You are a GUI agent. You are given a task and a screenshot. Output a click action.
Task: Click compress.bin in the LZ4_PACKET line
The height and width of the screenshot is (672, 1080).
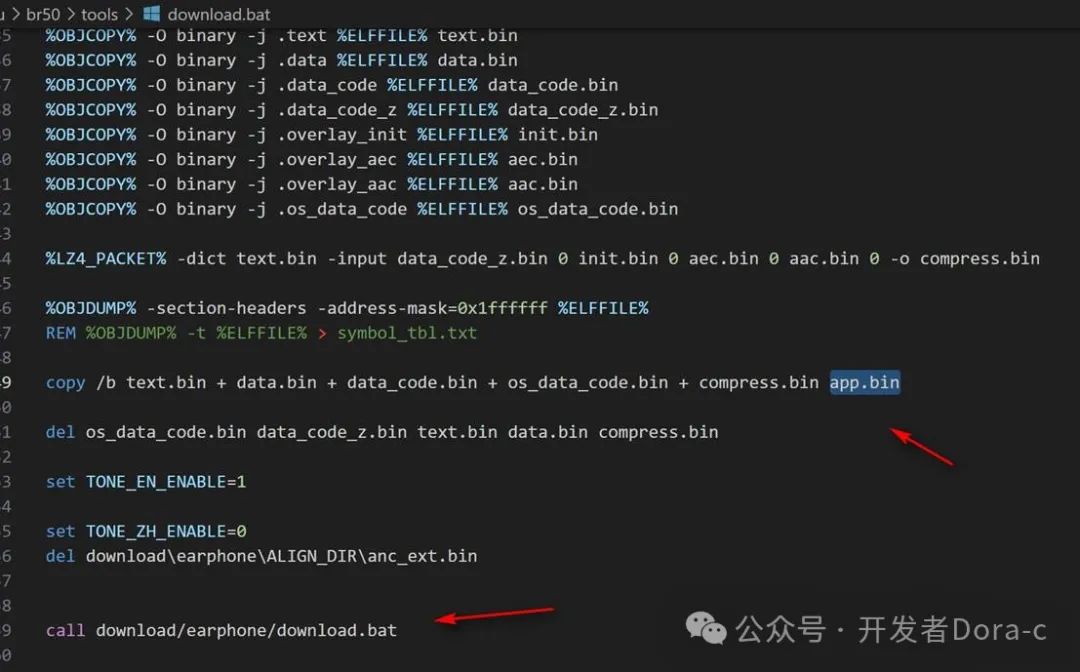click(979, 259)
